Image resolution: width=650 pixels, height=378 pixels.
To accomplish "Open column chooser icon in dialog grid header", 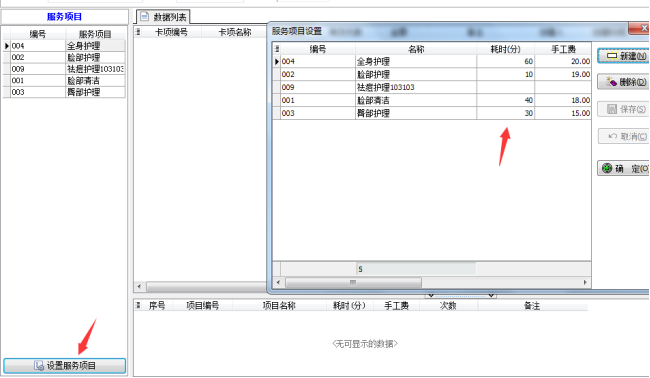I will tap(276, 49).
